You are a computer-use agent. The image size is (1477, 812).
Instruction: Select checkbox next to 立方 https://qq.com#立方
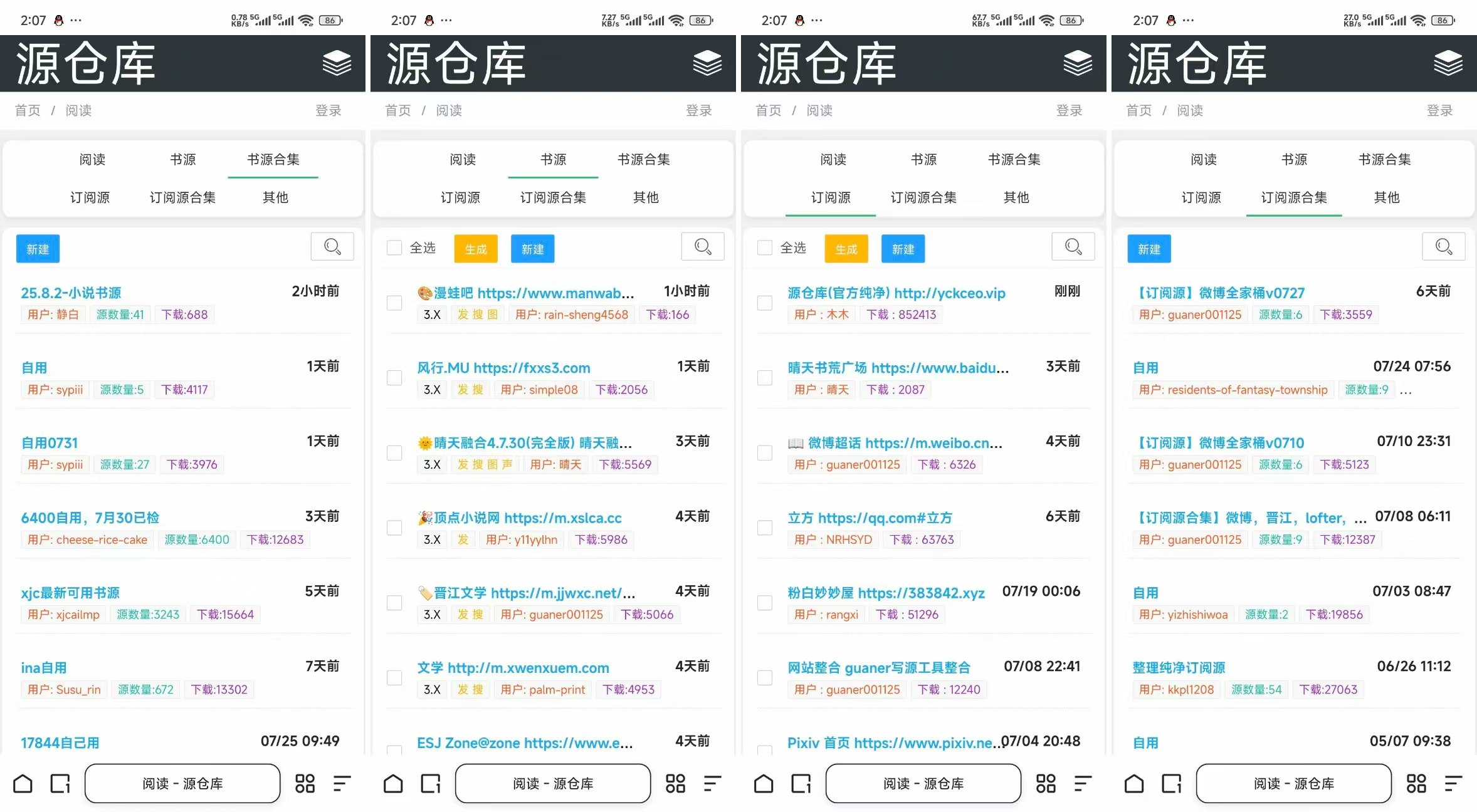point(765,528)
